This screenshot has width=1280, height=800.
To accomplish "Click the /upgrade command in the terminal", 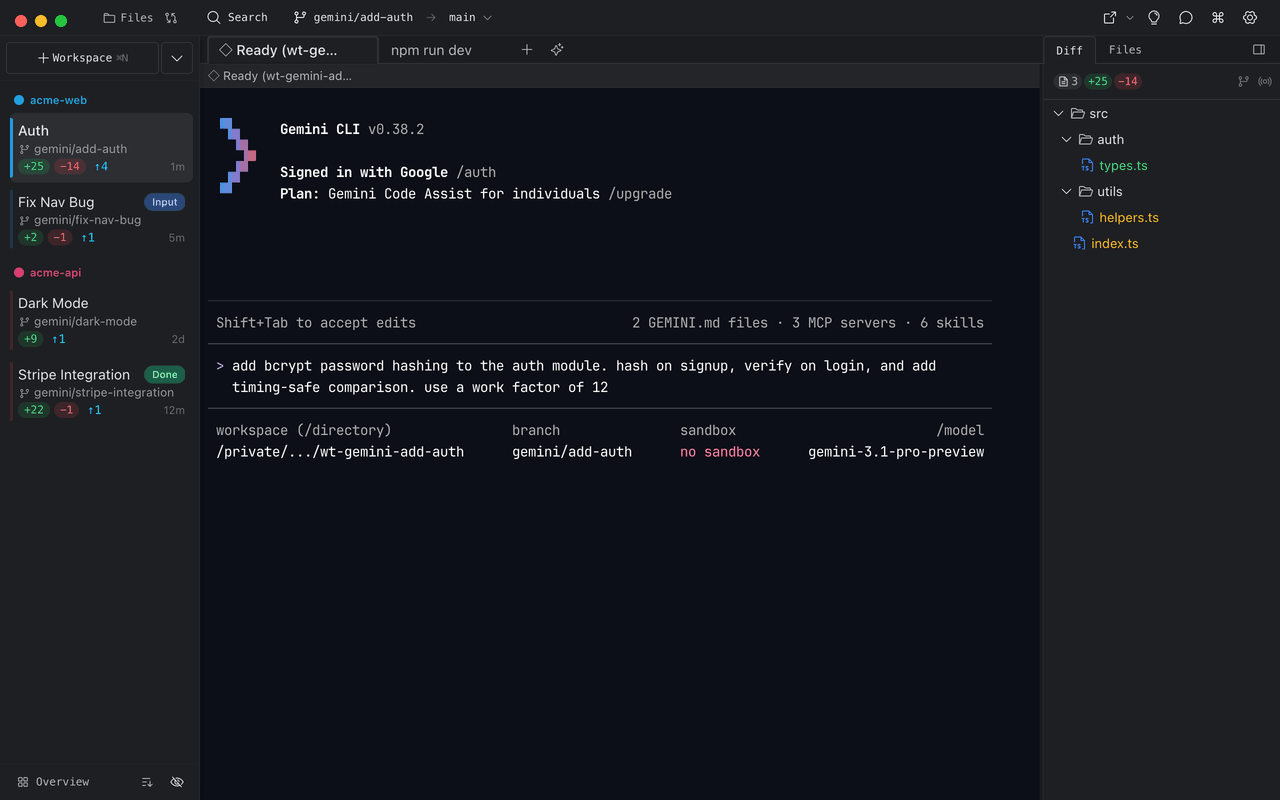I will pyautogui.click(x=640, y=194).
